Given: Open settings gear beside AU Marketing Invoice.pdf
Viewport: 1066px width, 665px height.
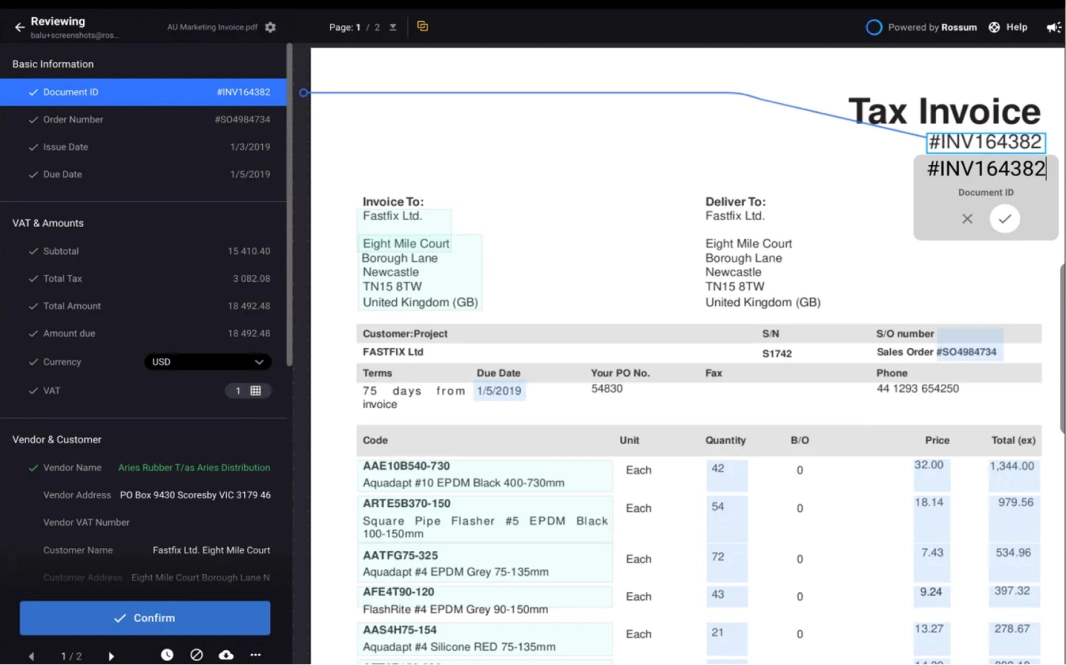Looking at the screenshot, I should [x=270, y=27].
